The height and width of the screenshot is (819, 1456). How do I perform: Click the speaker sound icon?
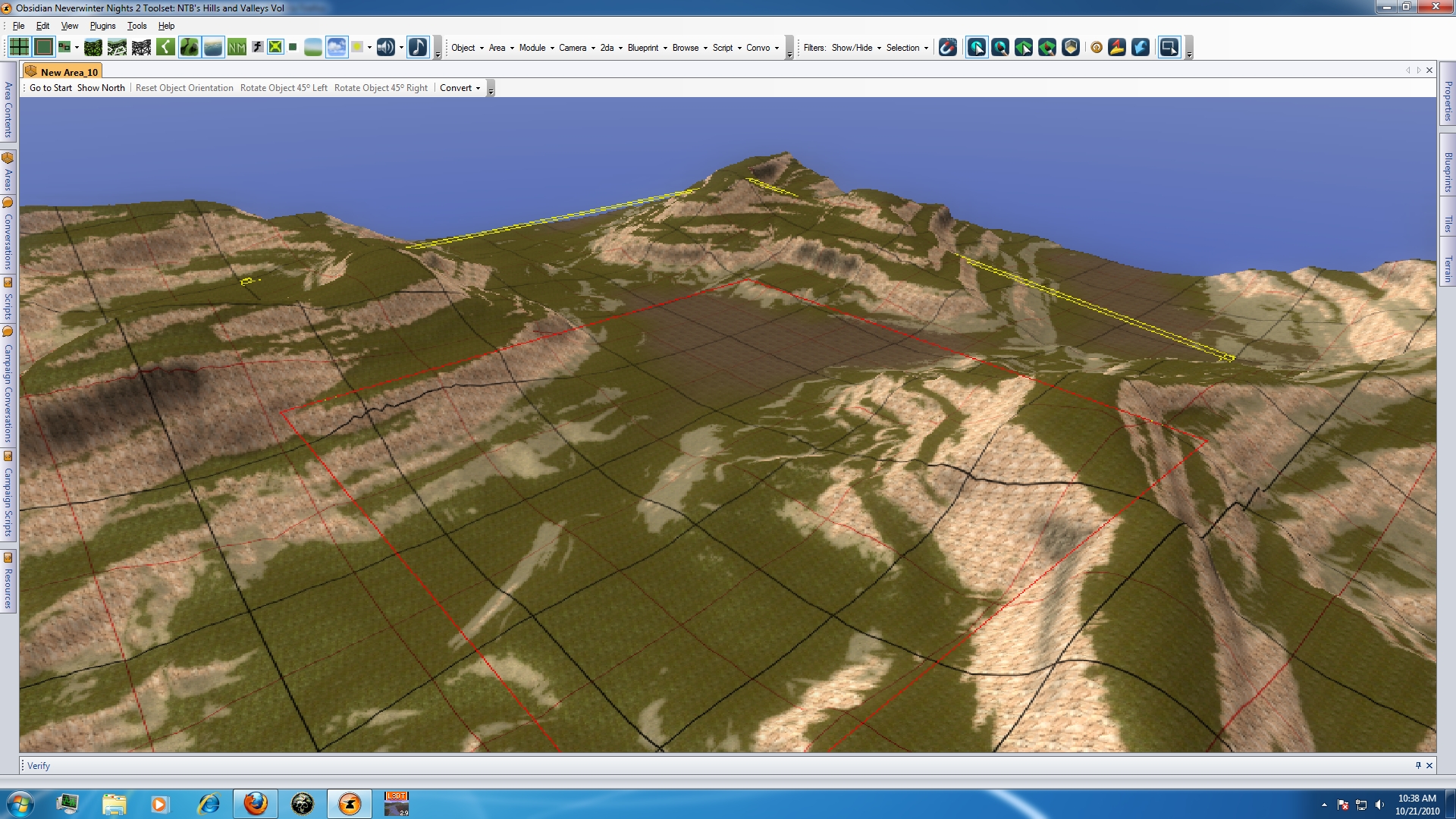385,47
